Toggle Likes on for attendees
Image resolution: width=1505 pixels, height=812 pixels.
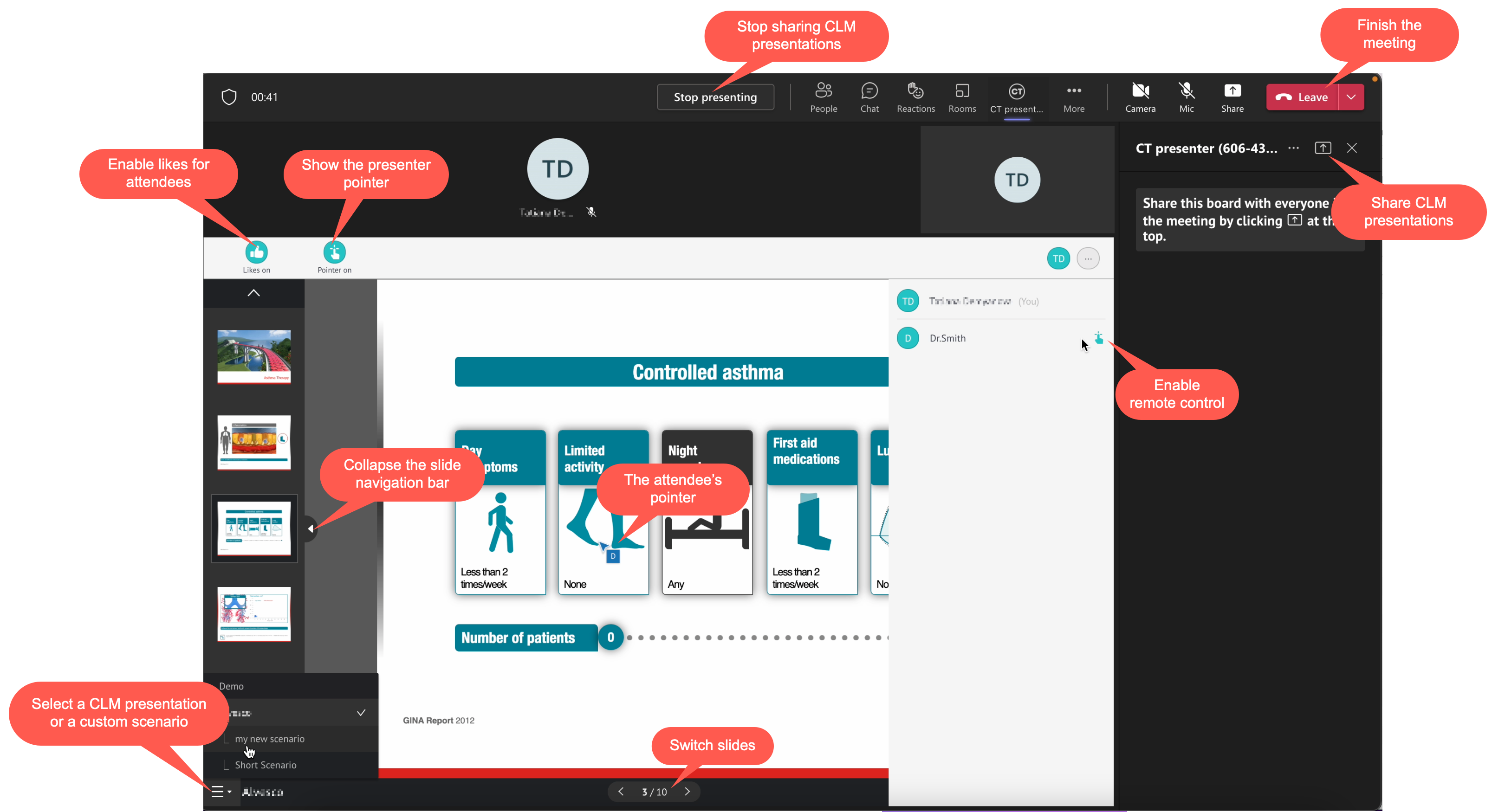(256, 252)
